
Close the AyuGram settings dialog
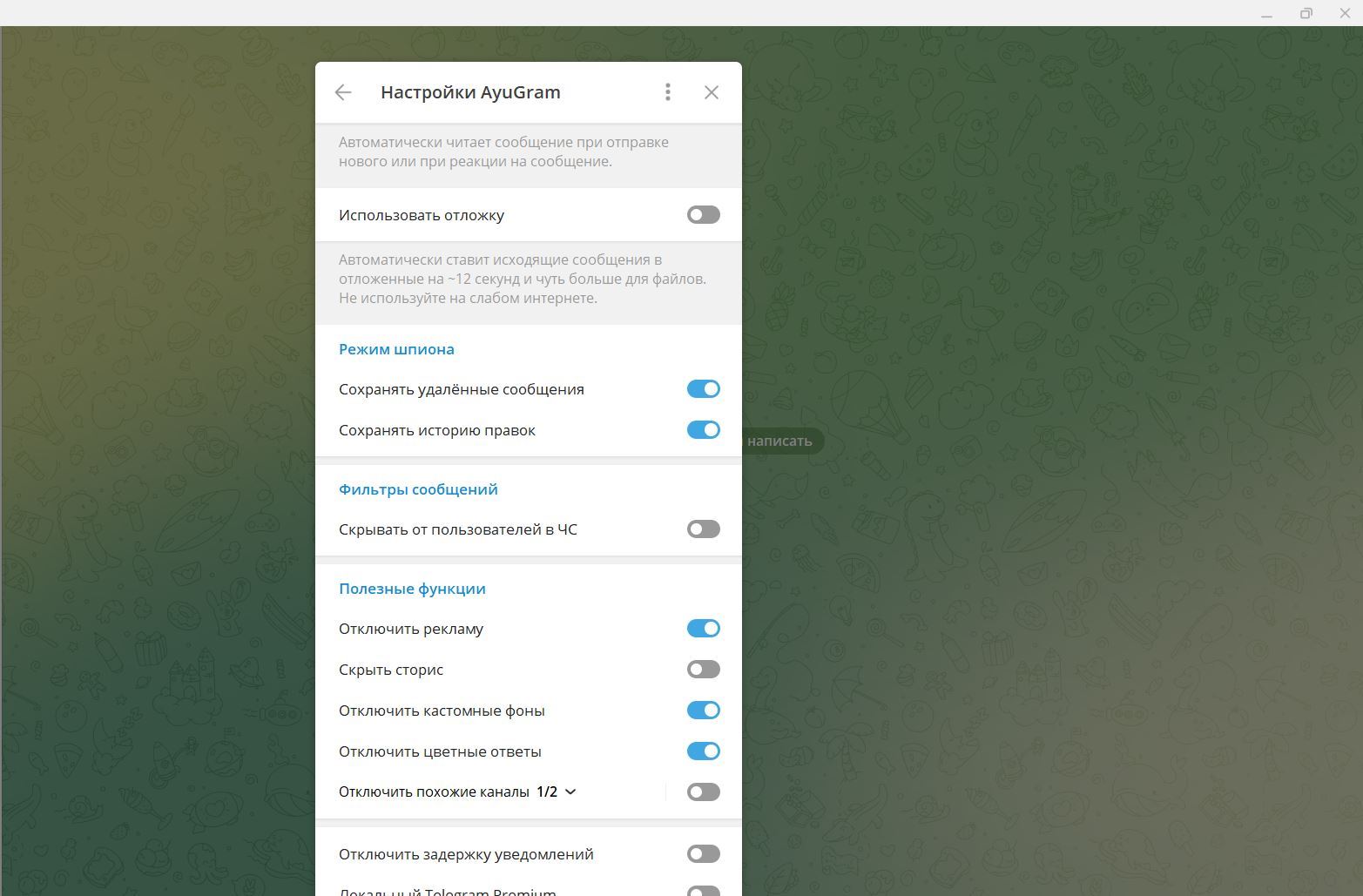pos(712,92)
